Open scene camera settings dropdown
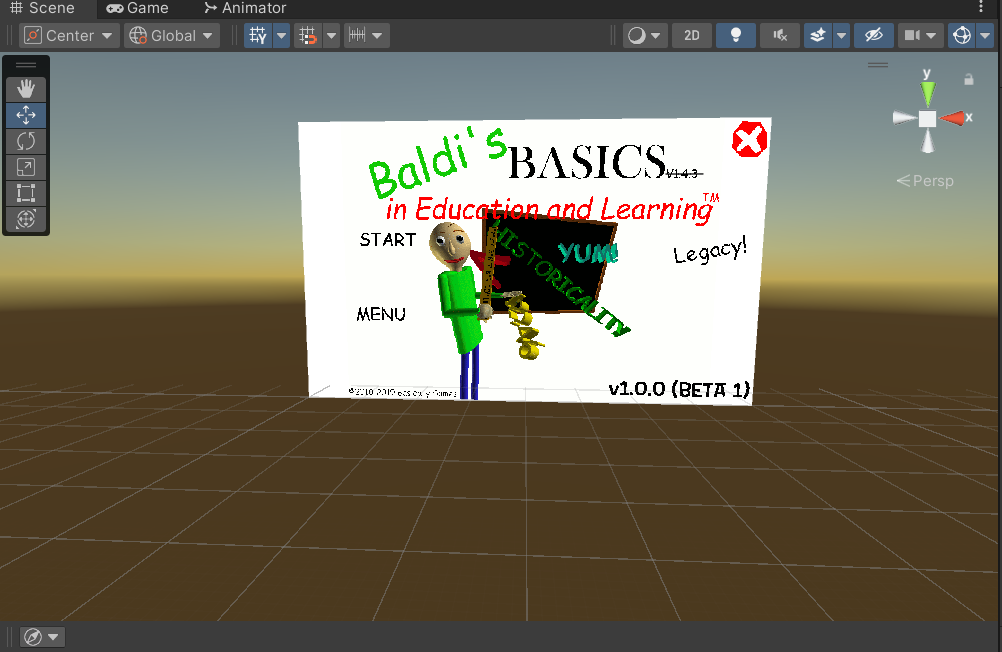1002x652 pixels. coord(920,36)
